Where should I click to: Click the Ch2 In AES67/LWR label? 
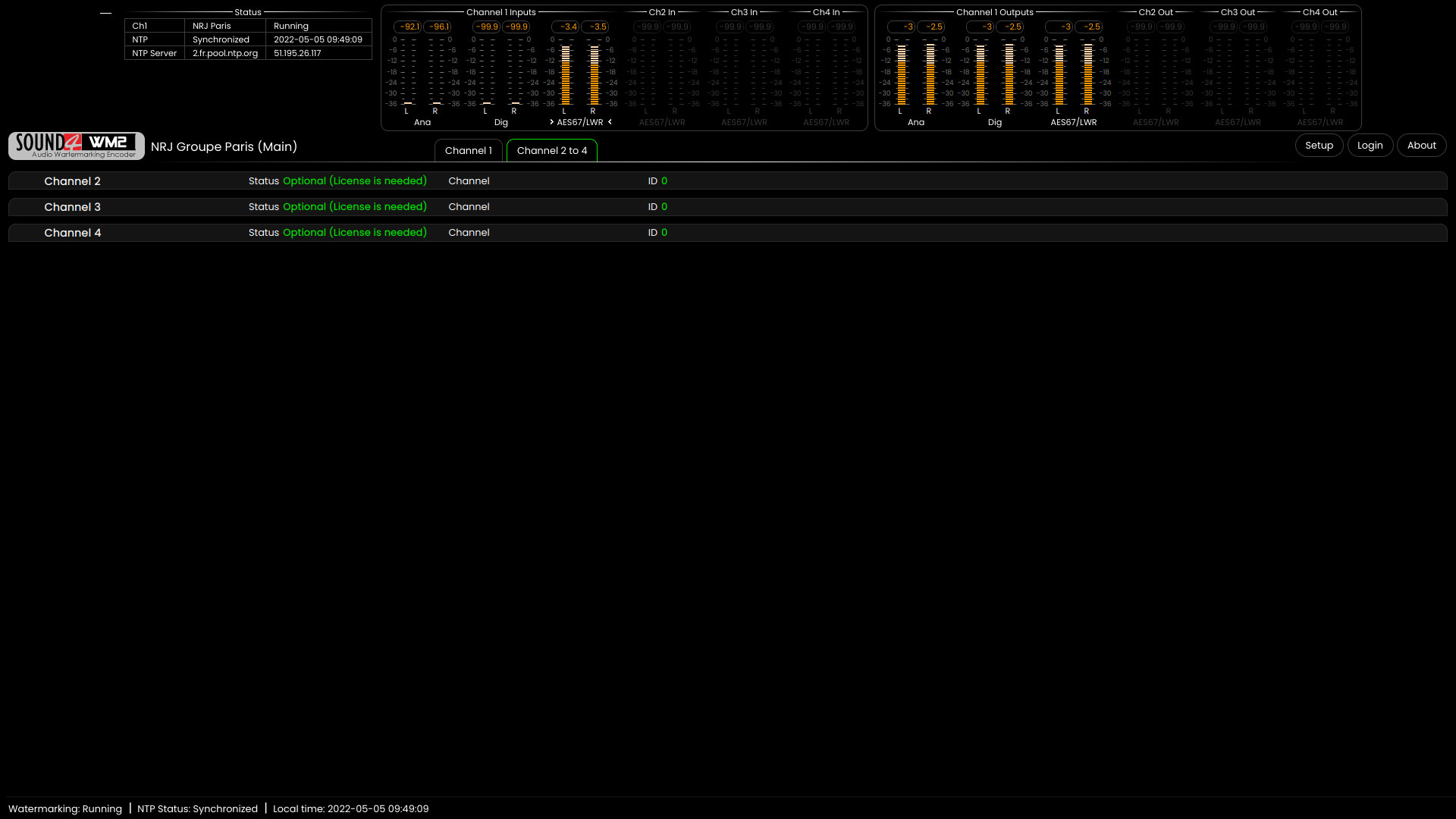tap(662, 122)
